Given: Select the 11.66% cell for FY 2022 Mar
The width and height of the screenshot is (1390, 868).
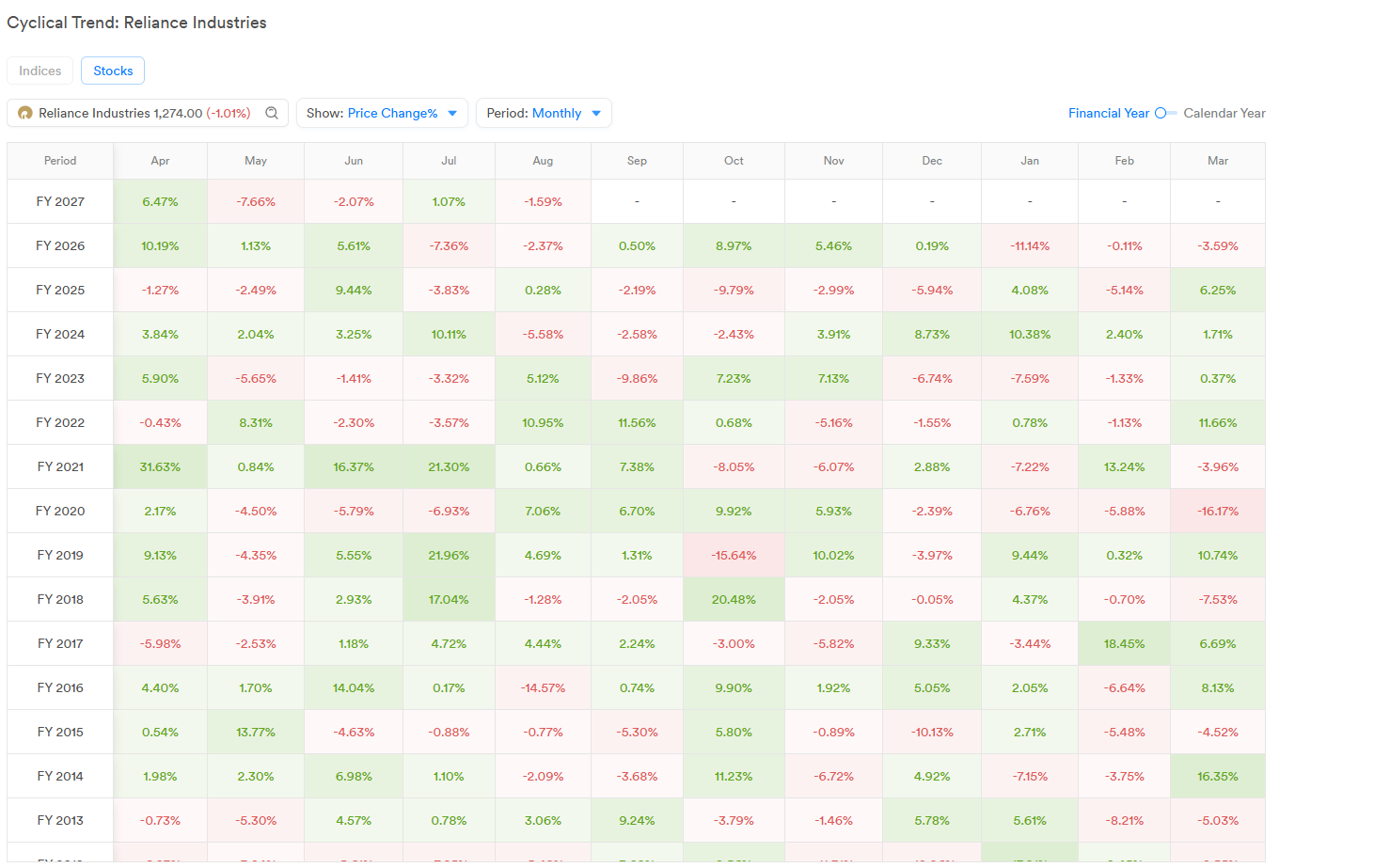Looking at the screenshot, I should tap(1218, 422).
